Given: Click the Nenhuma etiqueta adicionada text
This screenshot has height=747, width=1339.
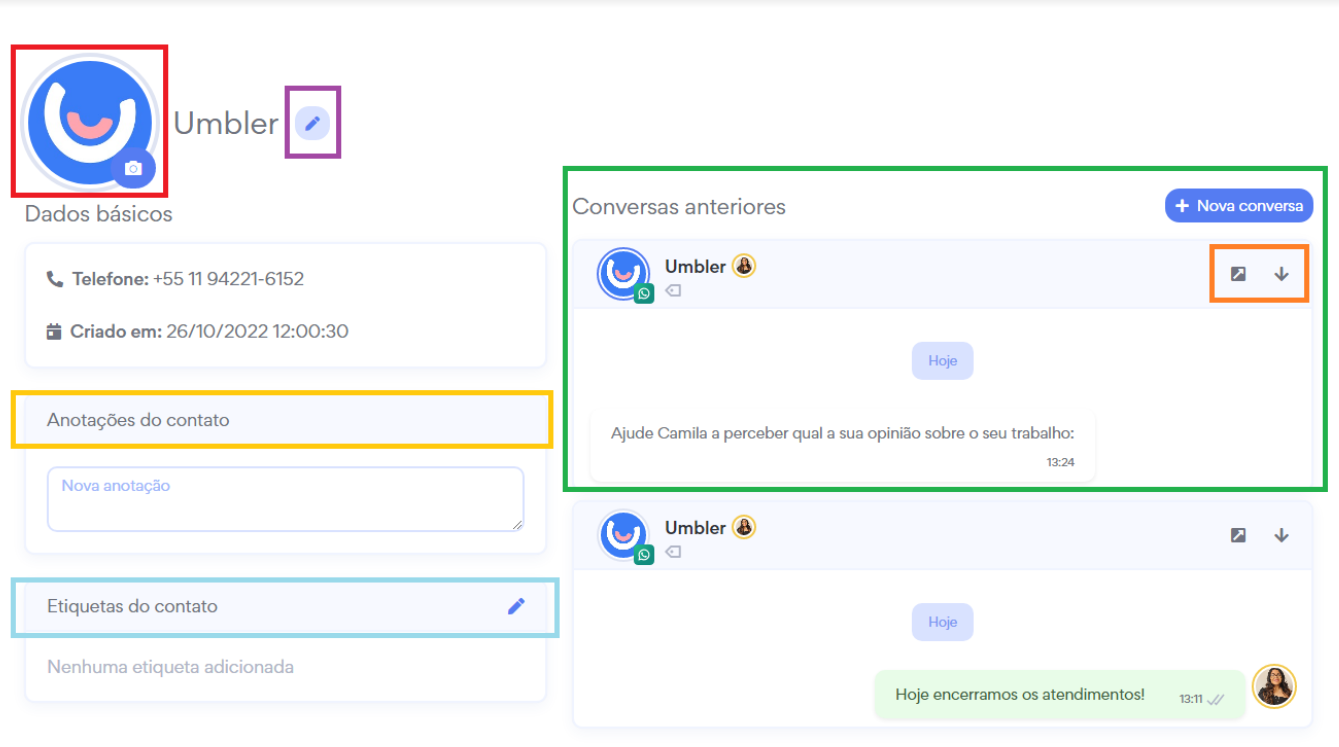Looking at the screenshot, I should tap(170, 667).
